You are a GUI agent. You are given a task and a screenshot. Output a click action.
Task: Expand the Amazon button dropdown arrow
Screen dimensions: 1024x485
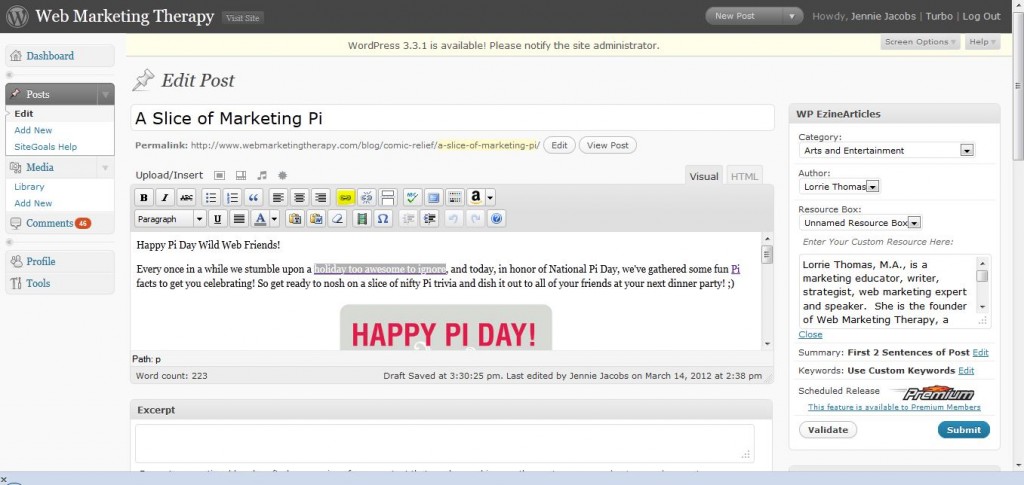point(490,197)
